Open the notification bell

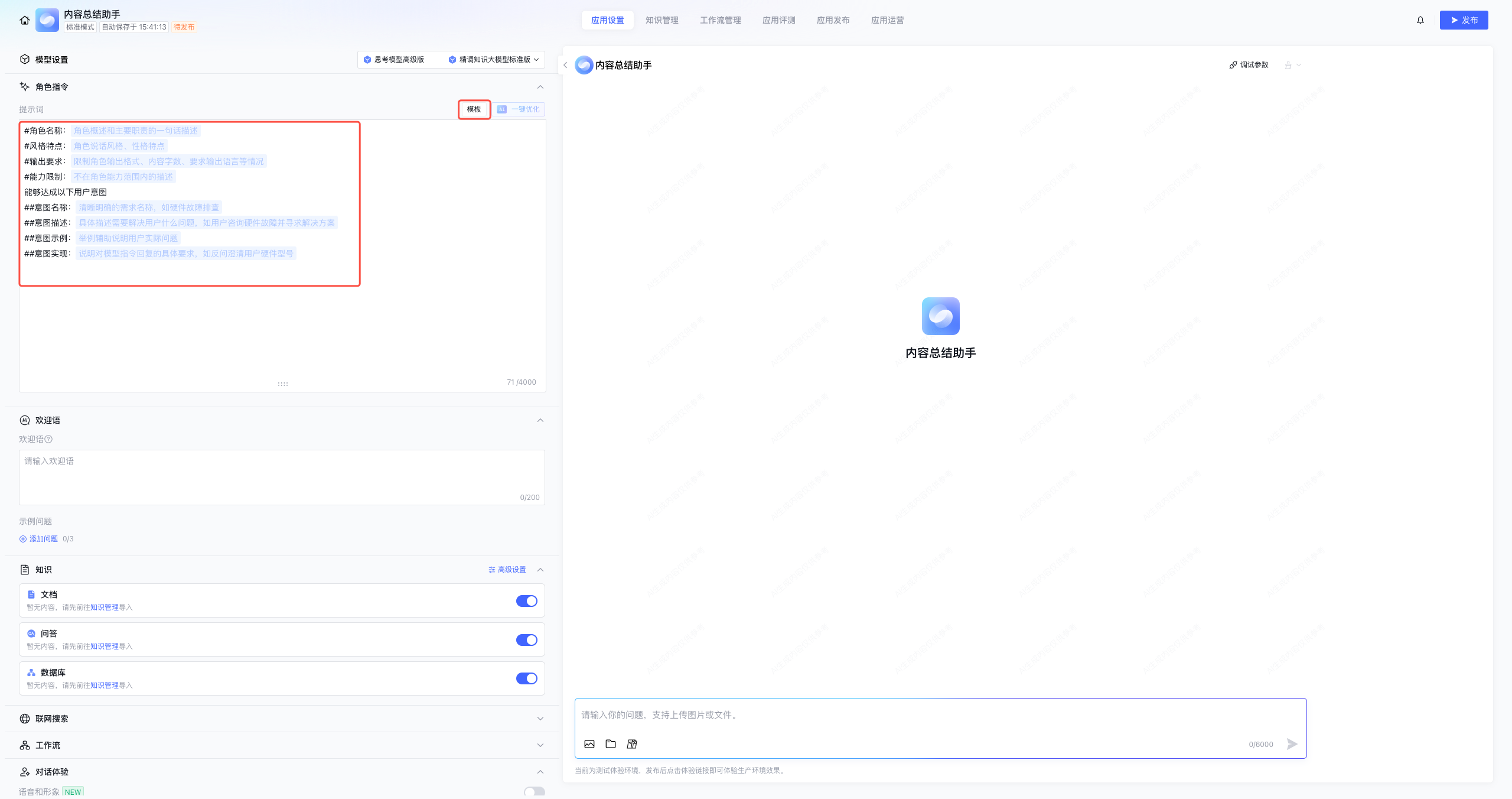click(x=1420, y=20)
